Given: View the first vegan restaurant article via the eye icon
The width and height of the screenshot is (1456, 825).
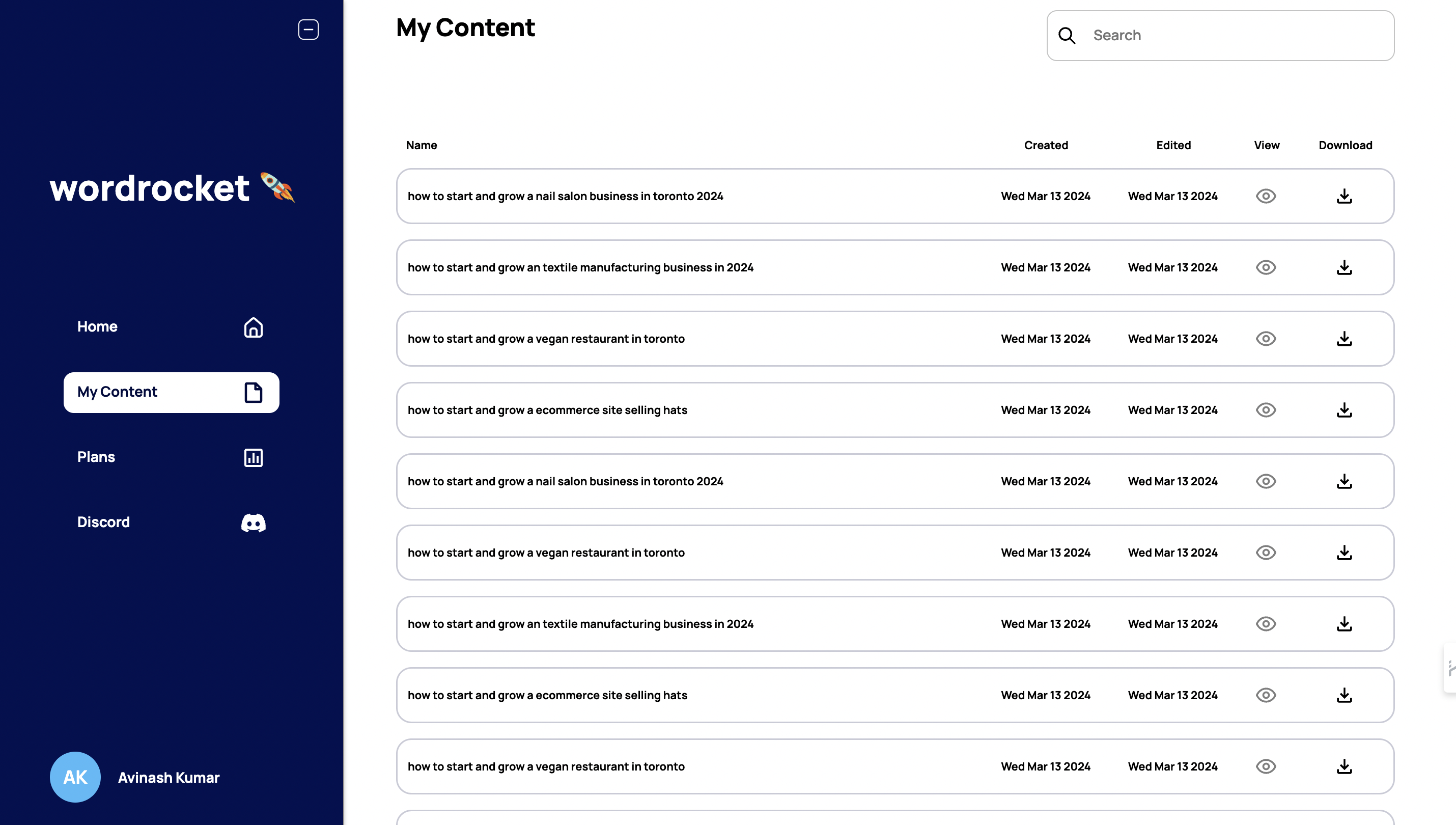Looking at the screenshot, I should (1266, 339).
